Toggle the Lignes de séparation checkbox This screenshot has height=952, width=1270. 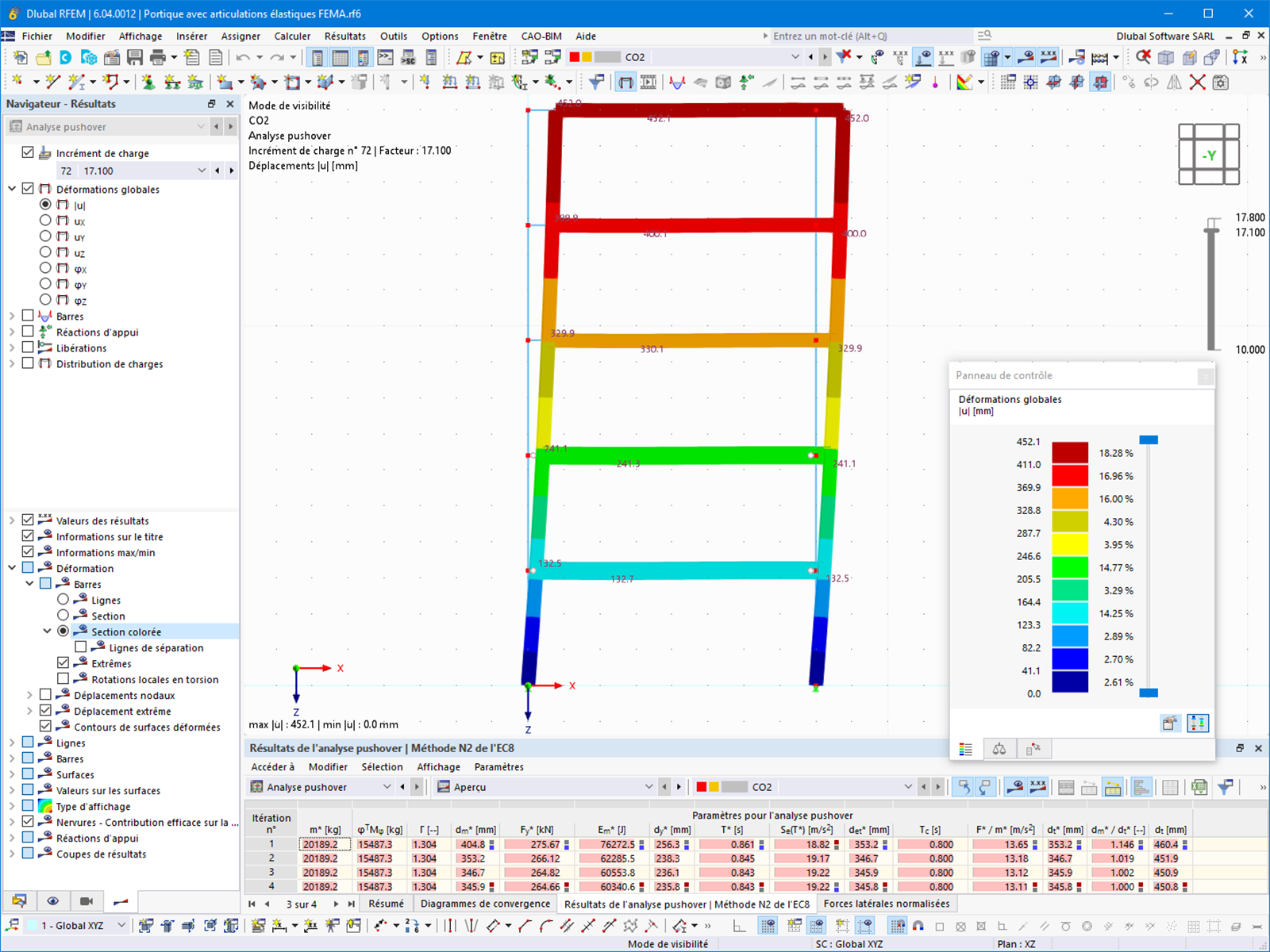[x=80, y=647]
